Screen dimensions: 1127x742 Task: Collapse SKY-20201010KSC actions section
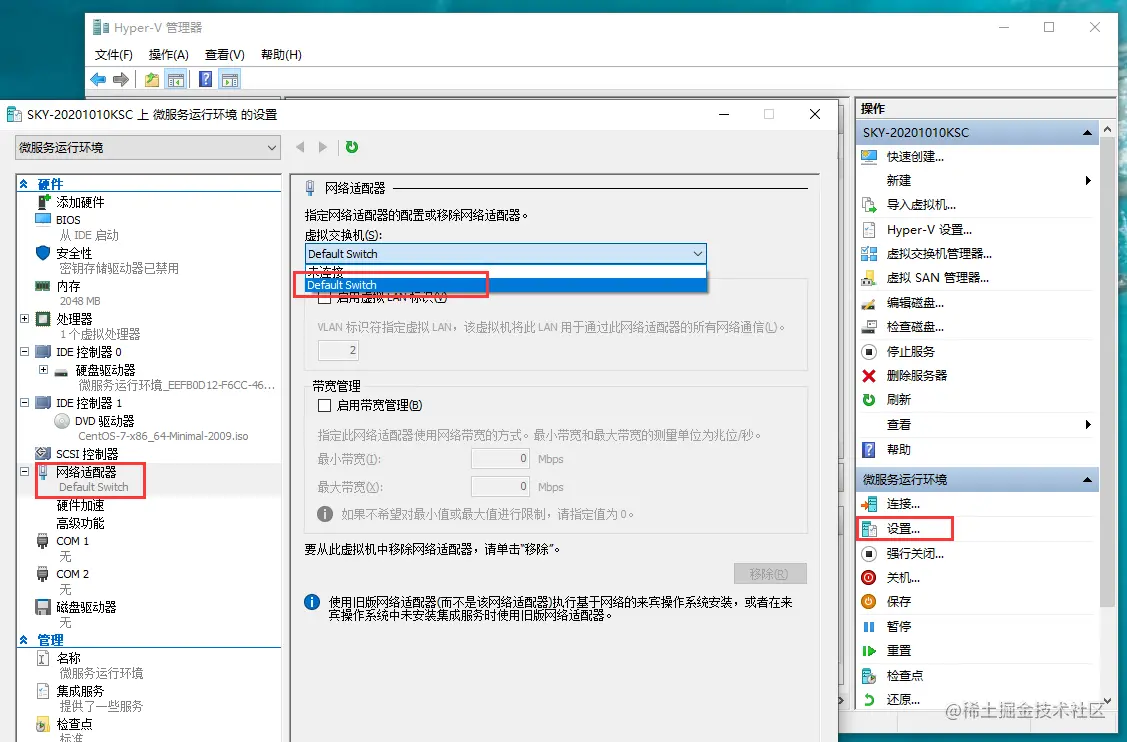coord(1087,133)
